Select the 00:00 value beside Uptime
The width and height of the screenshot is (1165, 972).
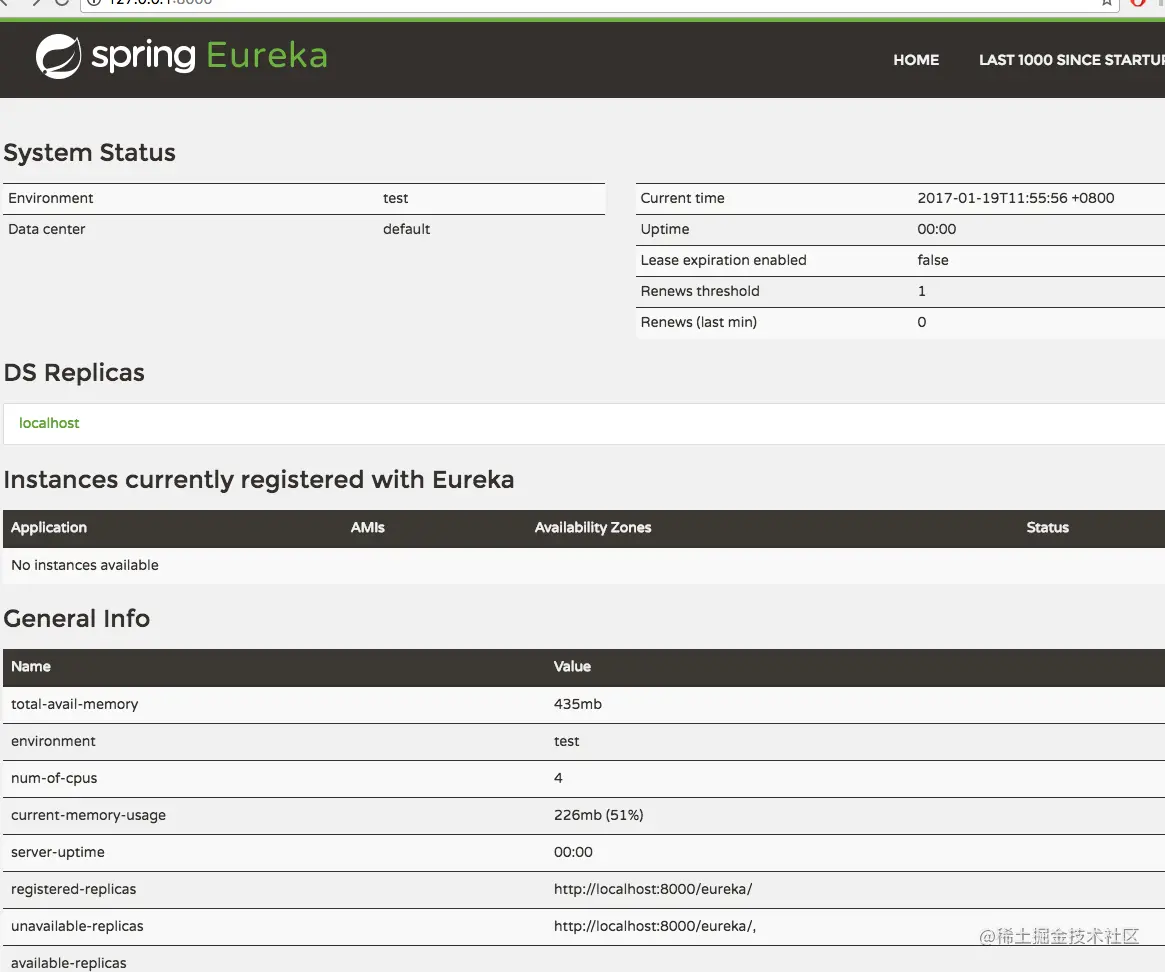click(x=936, y=230)
